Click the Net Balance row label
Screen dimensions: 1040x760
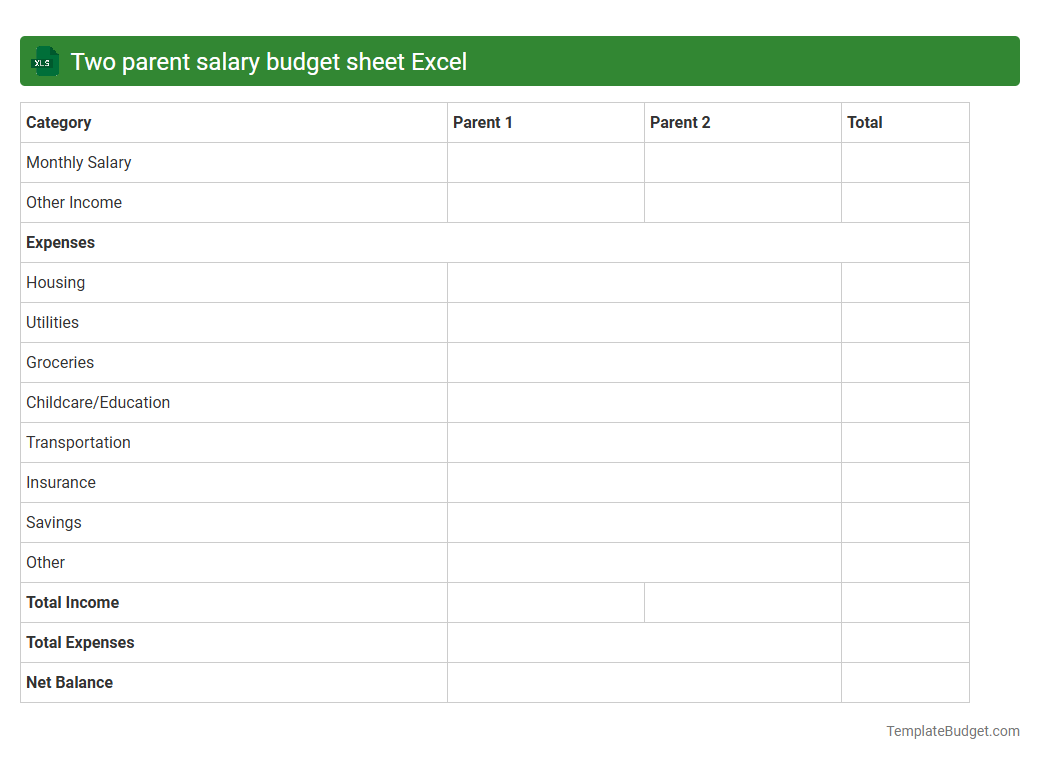(69, 682)
